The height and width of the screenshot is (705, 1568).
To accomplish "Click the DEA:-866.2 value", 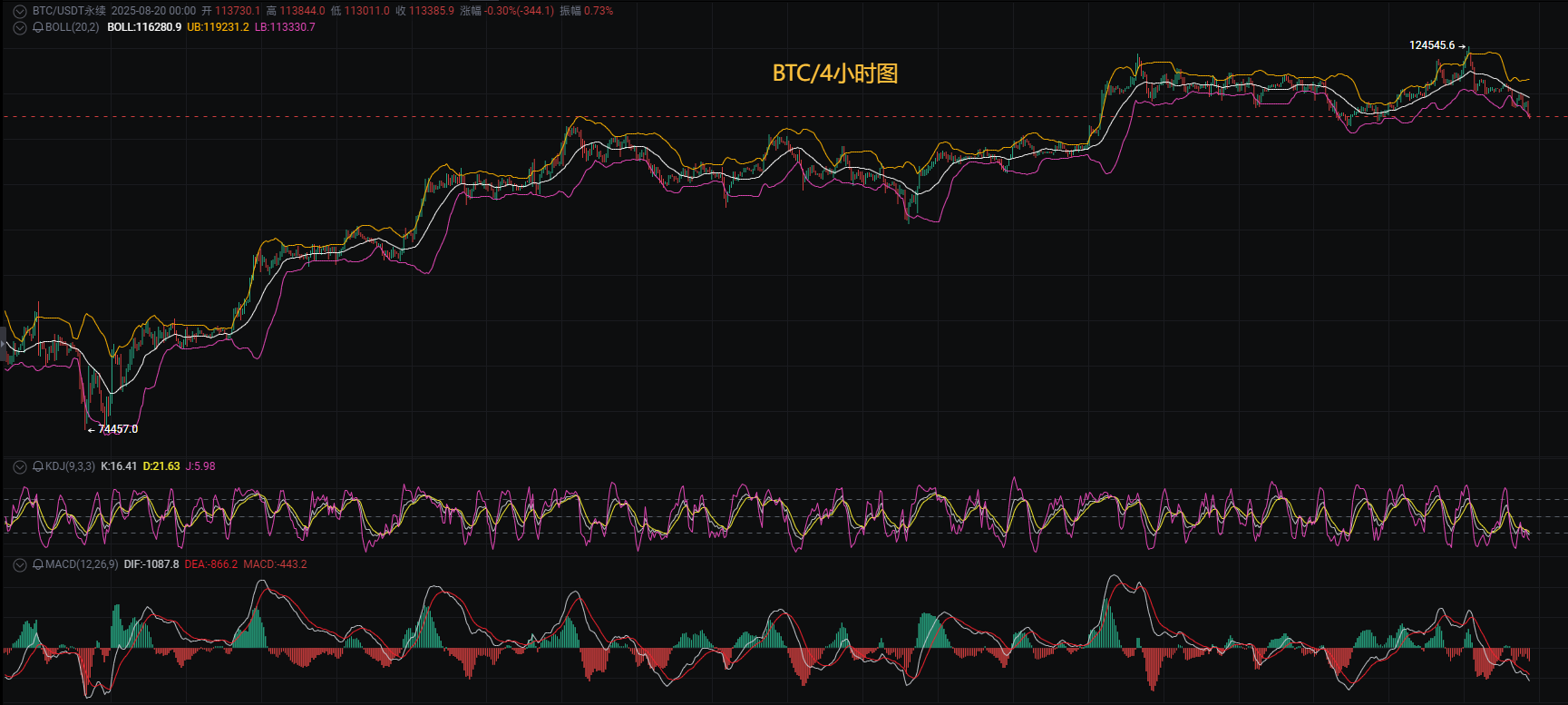I will point(211,564).
